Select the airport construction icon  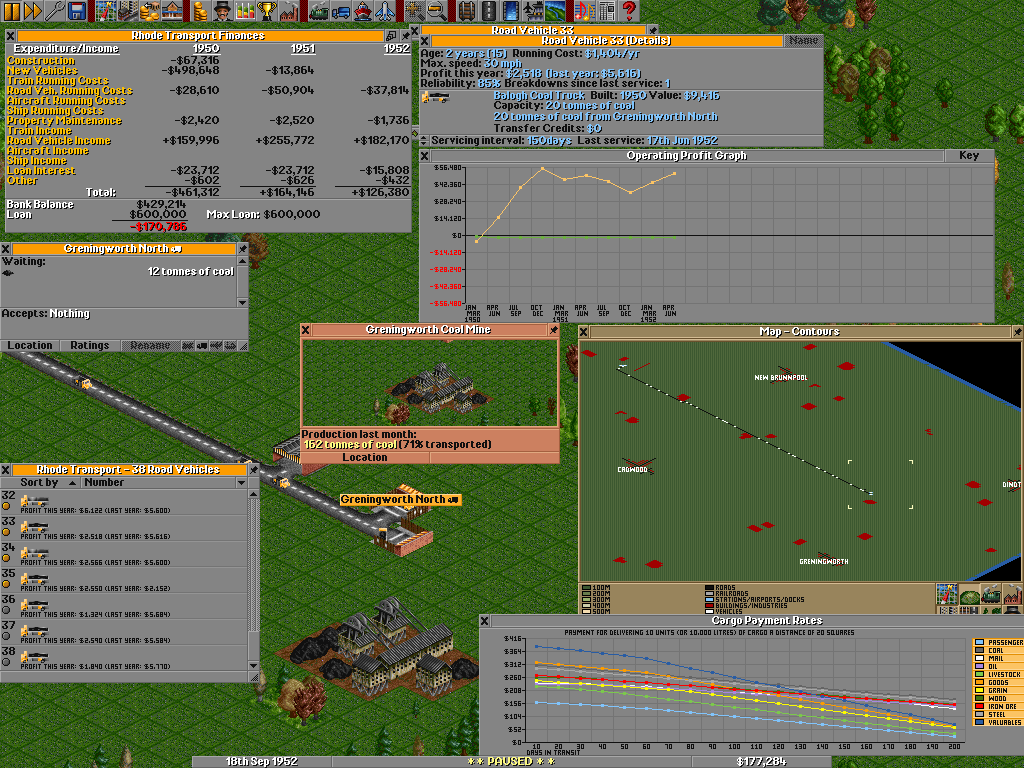pos(532,10)
